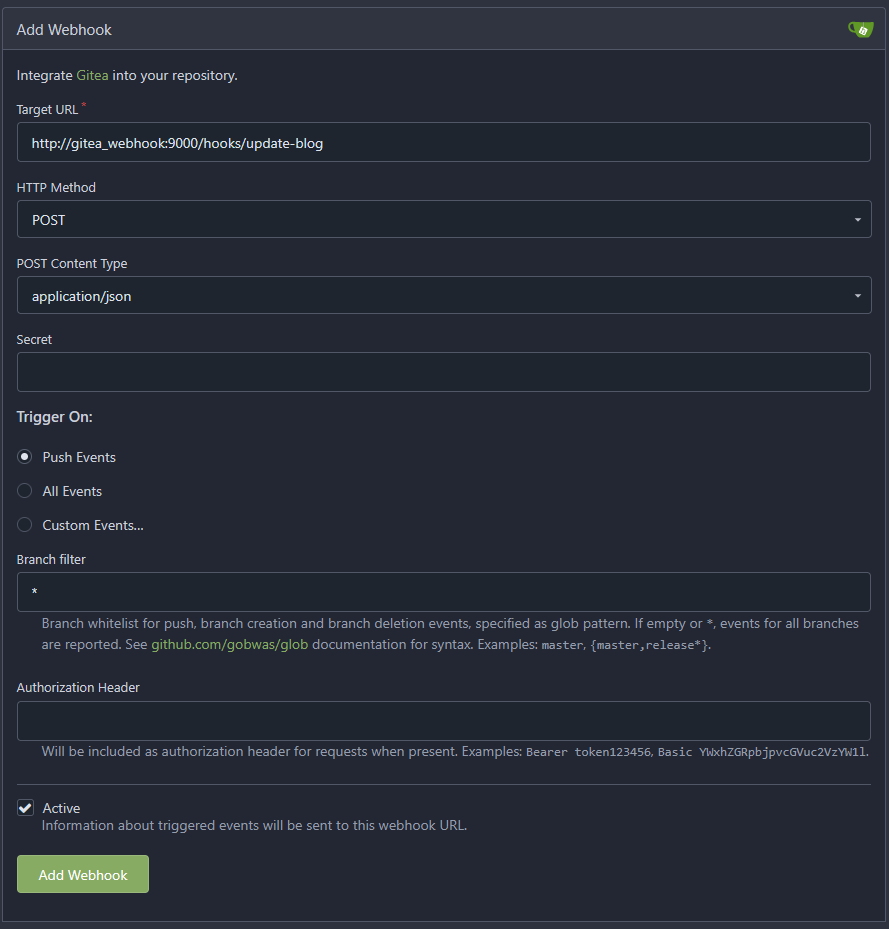
Task: Click the Target URL field label
Action: pos(47,109)
